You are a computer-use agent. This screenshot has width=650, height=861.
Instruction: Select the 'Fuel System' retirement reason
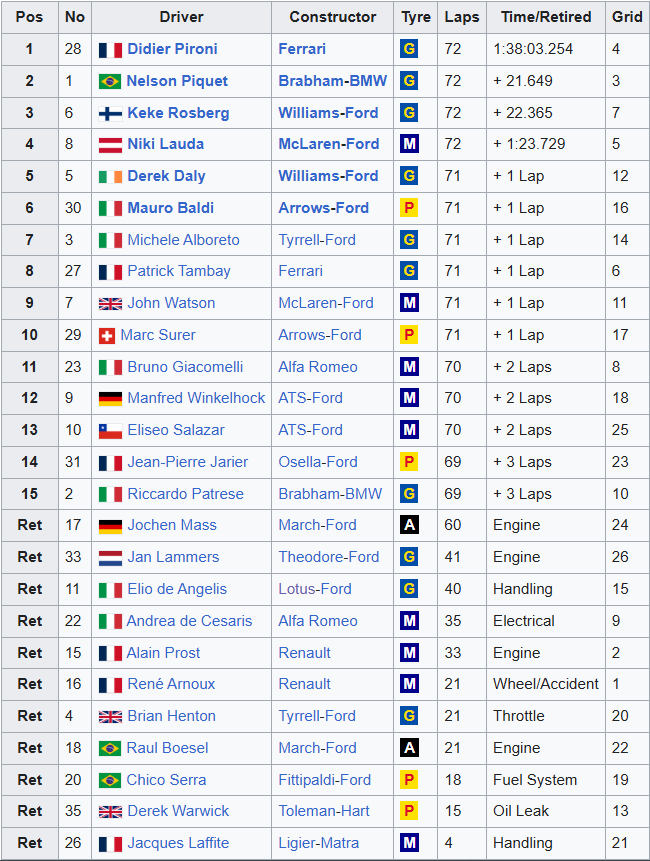click(535, 779)
